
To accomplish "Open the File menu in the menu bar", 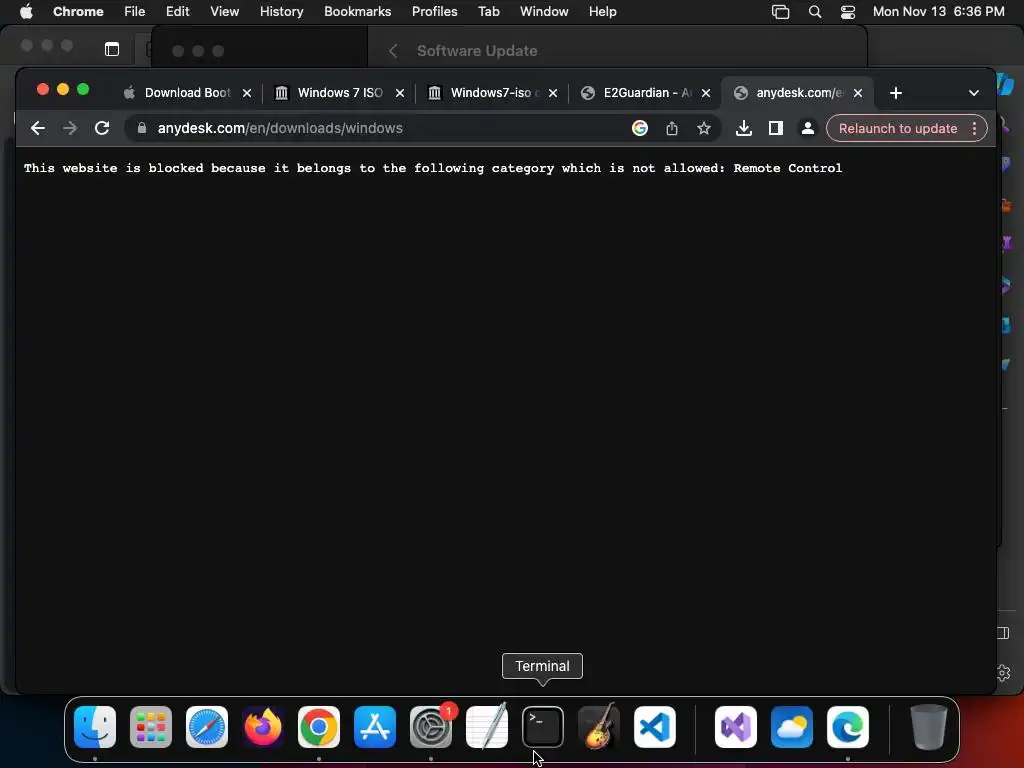I will [x=135, y=12].
